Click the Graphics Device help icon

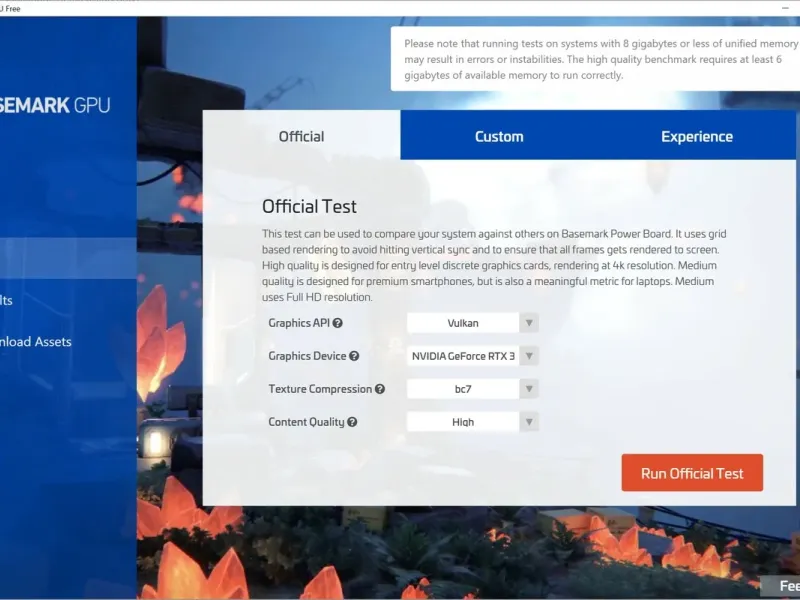click(354, 356)
